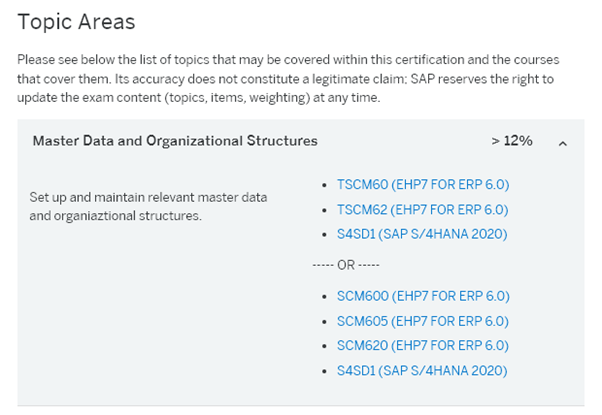Open the TSCM62 (EHP7 FOR ERP 6.0) link
Screen dimensions: 602x415
click(422, 210)
